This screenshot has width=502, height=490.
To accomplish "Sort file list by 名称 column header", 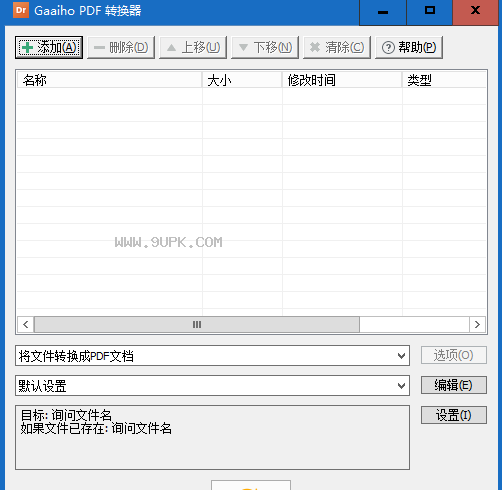I will pyautogui.click(x=109, y=80).
